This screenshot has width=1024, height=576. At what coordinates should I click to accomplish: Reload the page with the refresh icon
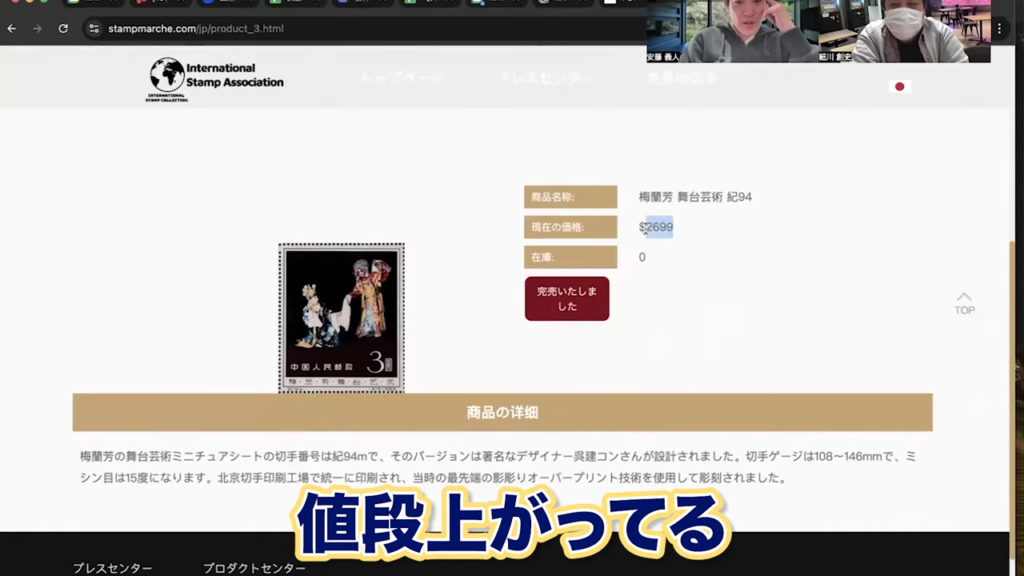pos(63,29)
